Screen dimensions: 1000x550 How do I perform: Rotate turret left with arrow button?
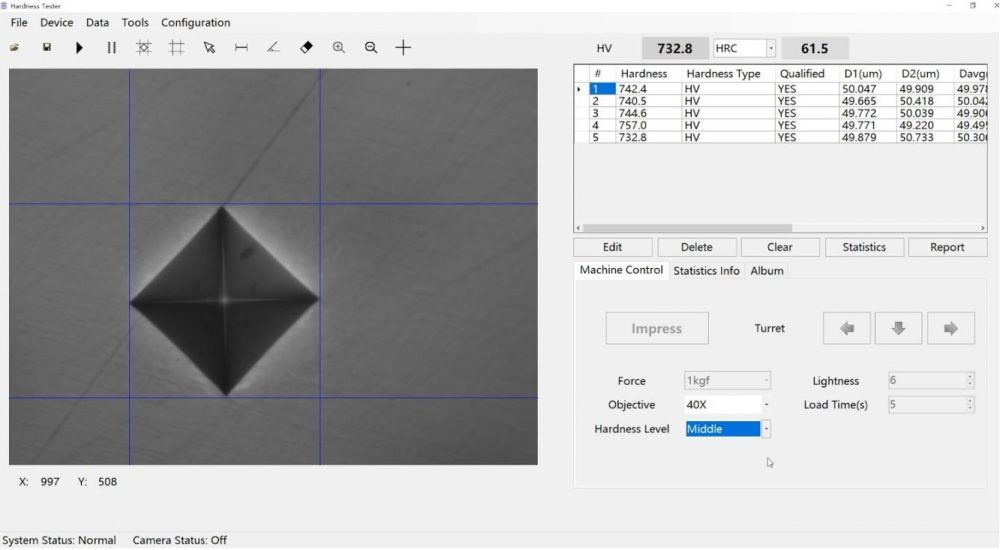846,329
